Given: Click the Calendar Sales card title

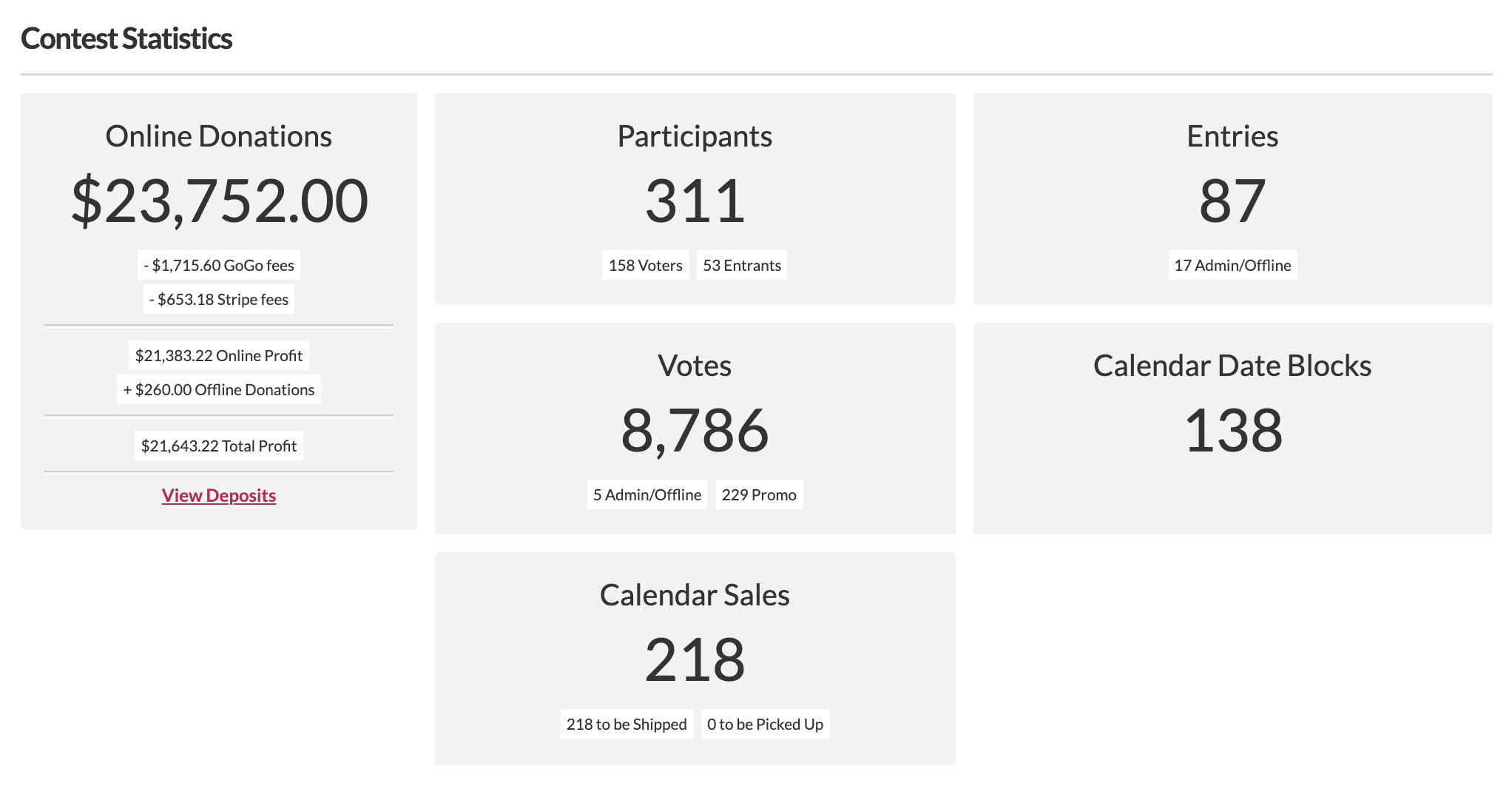Looking at the screenshot, I should coord(695,595).
